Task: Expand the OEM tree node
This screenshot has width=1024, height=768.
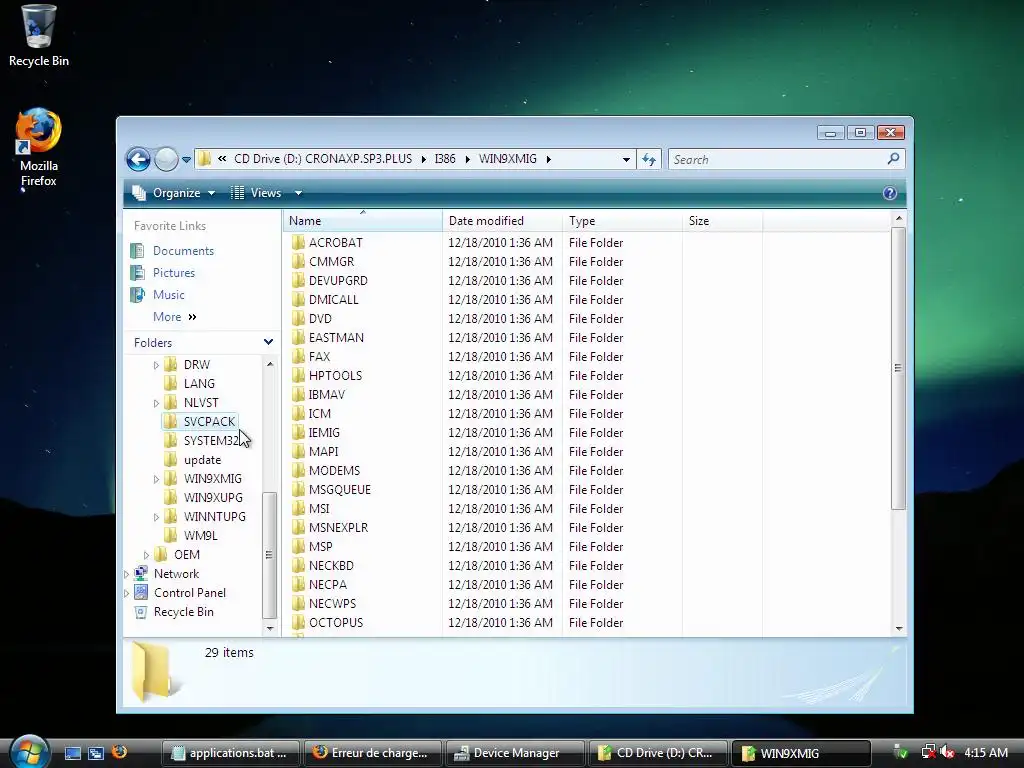Action: 146,555
